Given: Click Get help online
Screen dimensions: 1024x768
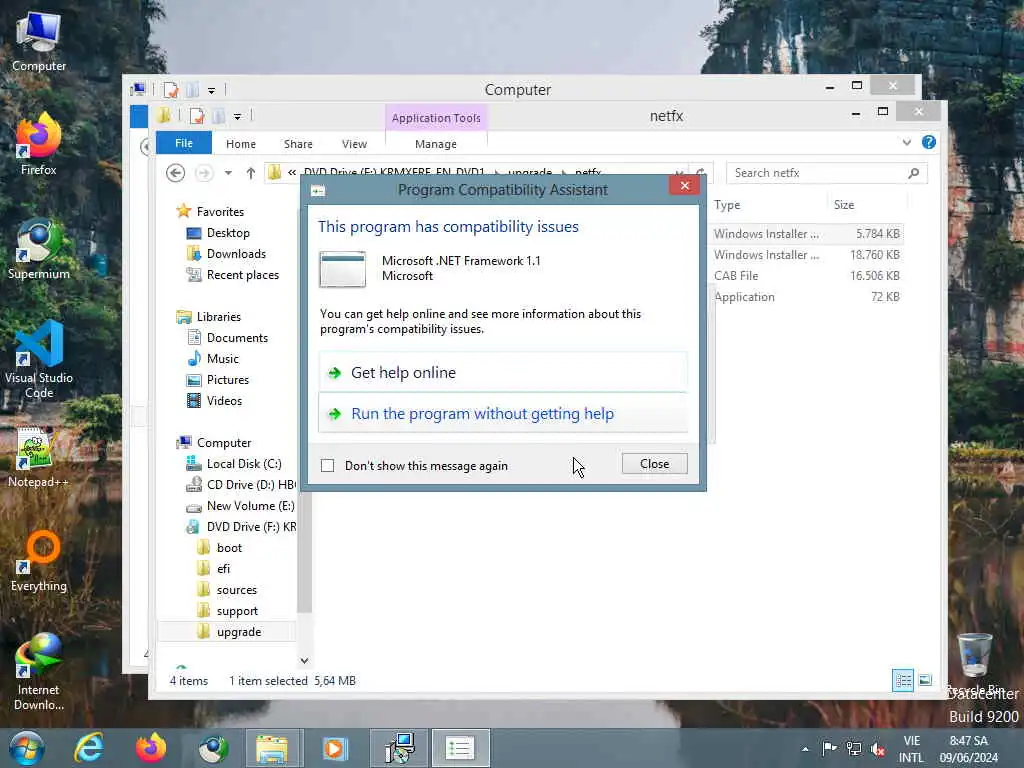Looking at the screenshot, I should click(503, 372).
